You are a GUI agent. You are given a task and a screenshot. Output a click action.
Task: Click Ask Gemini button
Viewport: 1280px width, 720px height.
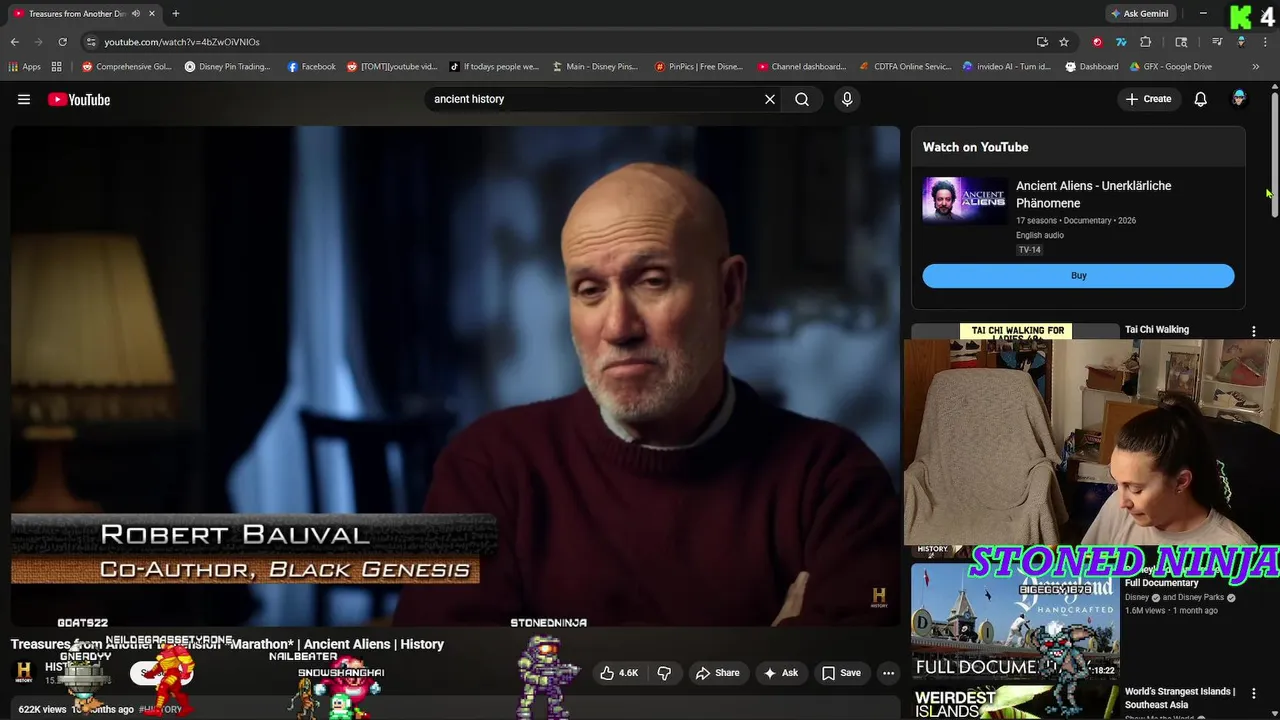point(1139,14)
